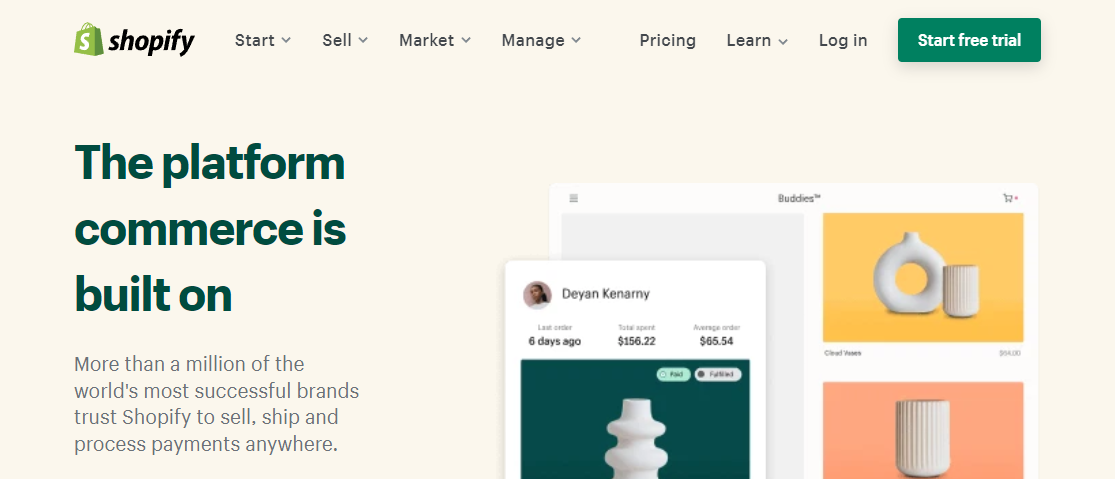This screenshot has height=479, width=1115.
Task: Select the Cloud Vases yellow product image
Action: tap(923, 277)
